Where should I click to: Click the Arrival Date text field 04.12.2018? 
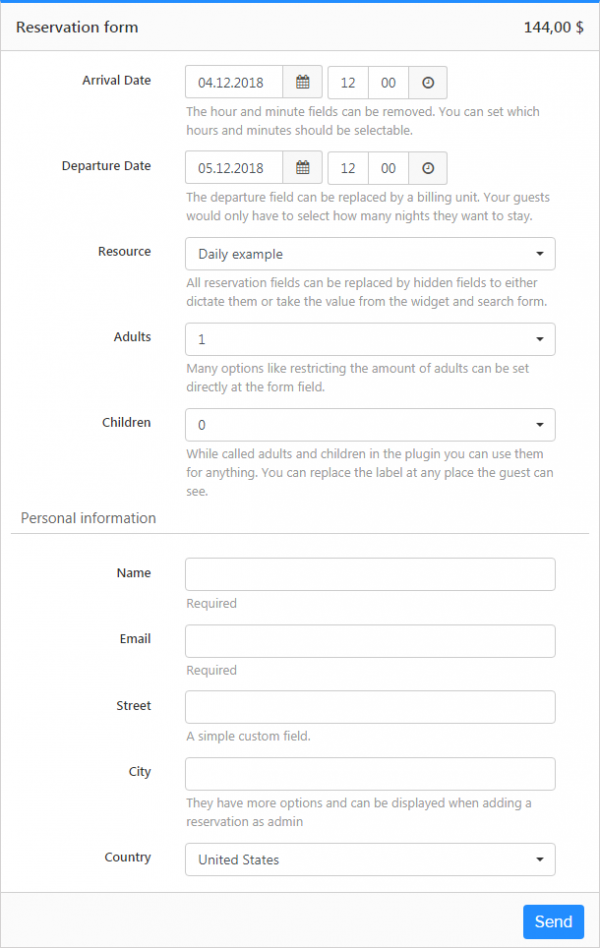click(x=234, y=82)
